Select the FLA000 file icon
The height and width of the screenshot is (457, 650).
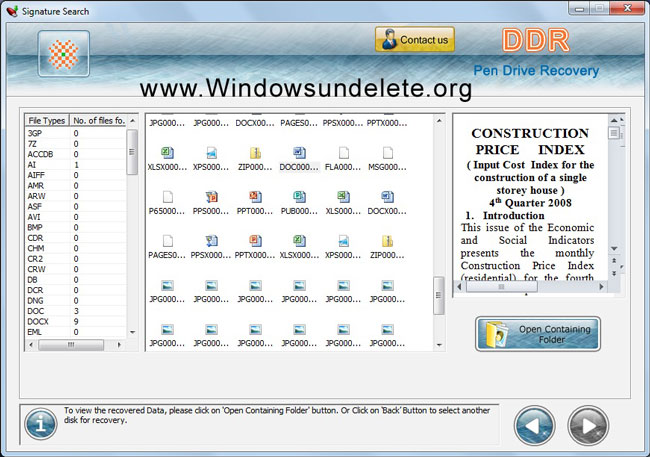343,153
